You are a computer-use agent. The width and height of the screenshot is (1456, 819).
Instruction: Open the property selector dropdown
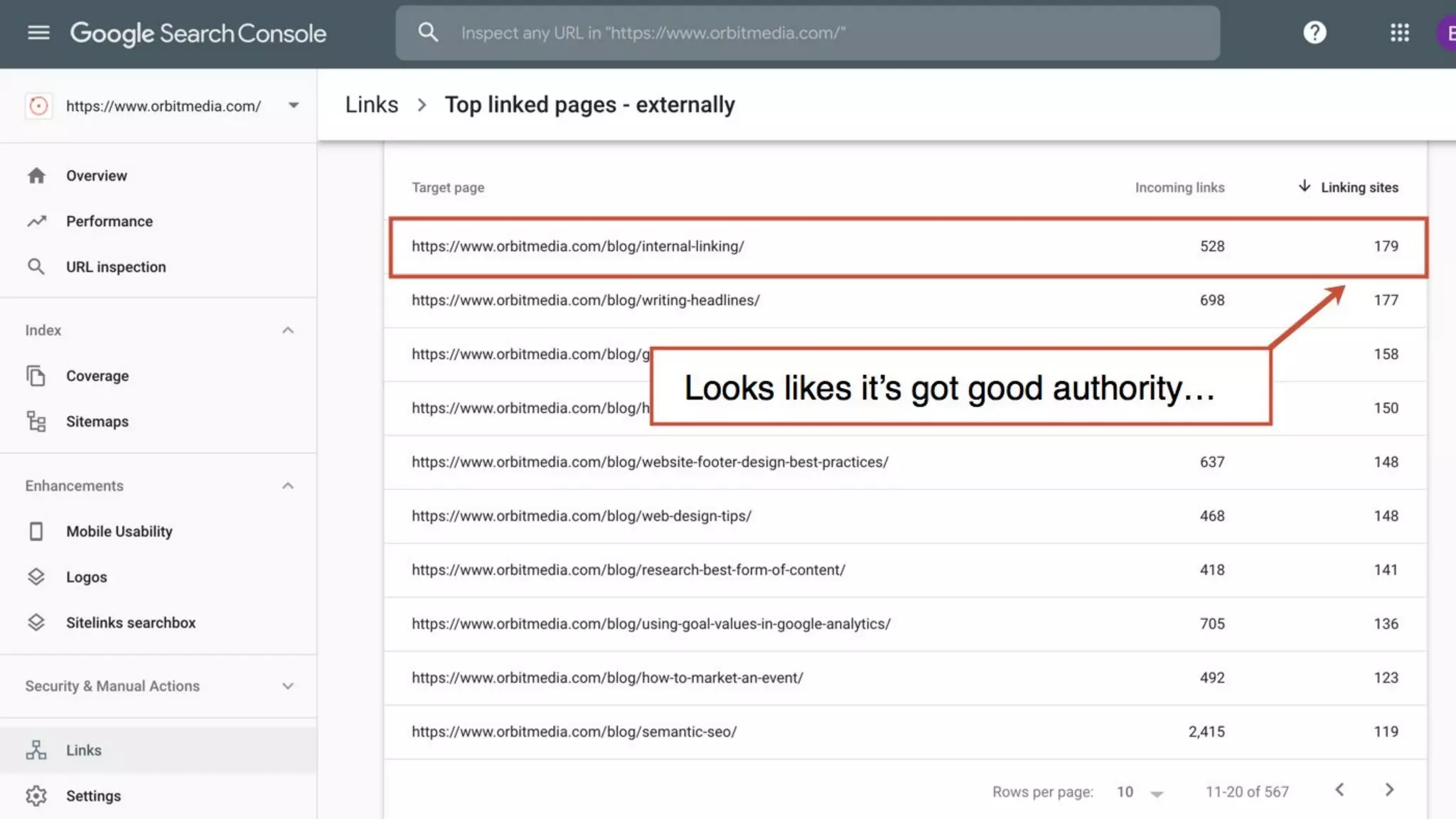(293, 106)
